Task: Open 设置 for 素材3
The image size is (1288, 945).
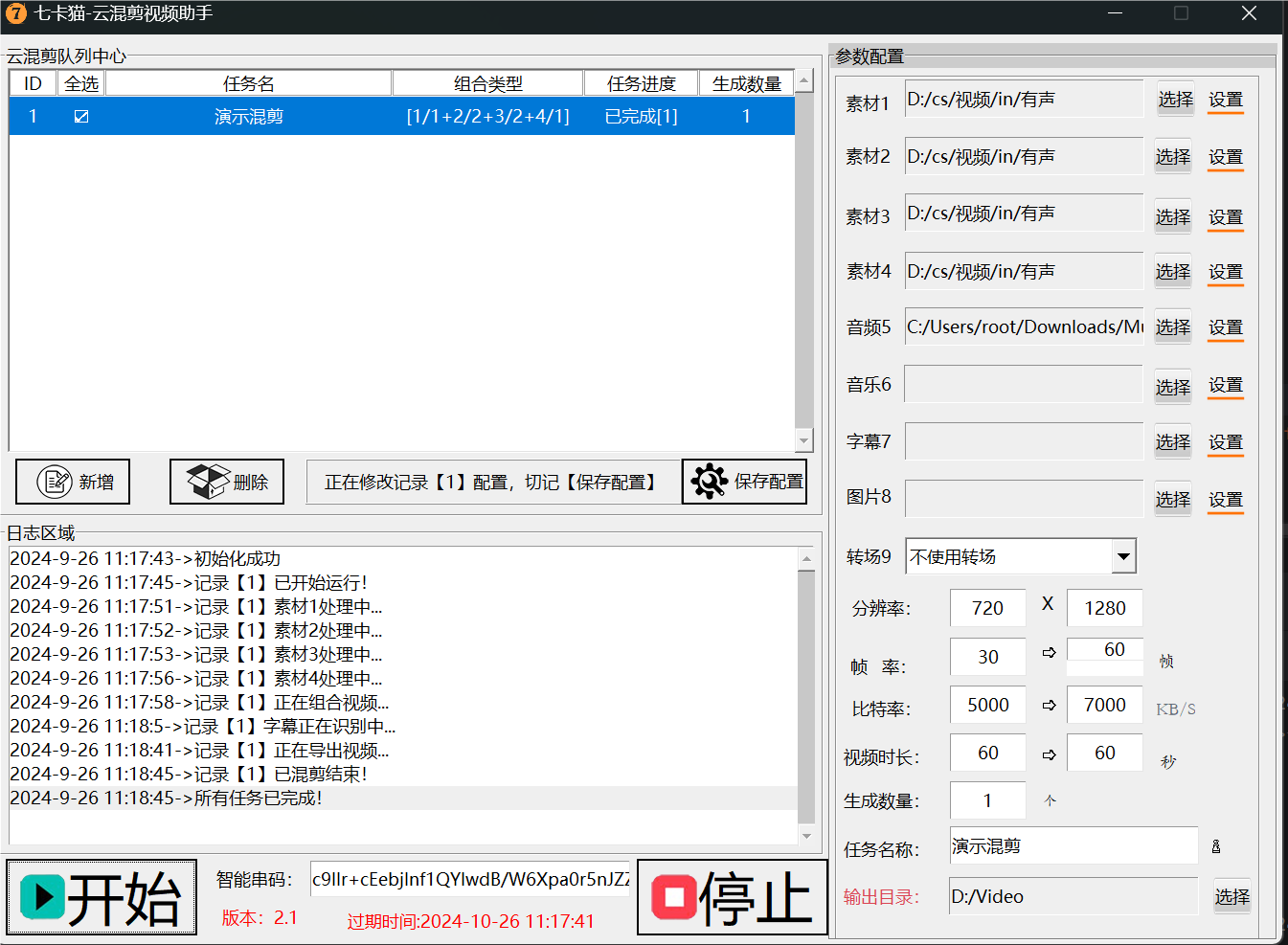Action: tap(1226, 217)
